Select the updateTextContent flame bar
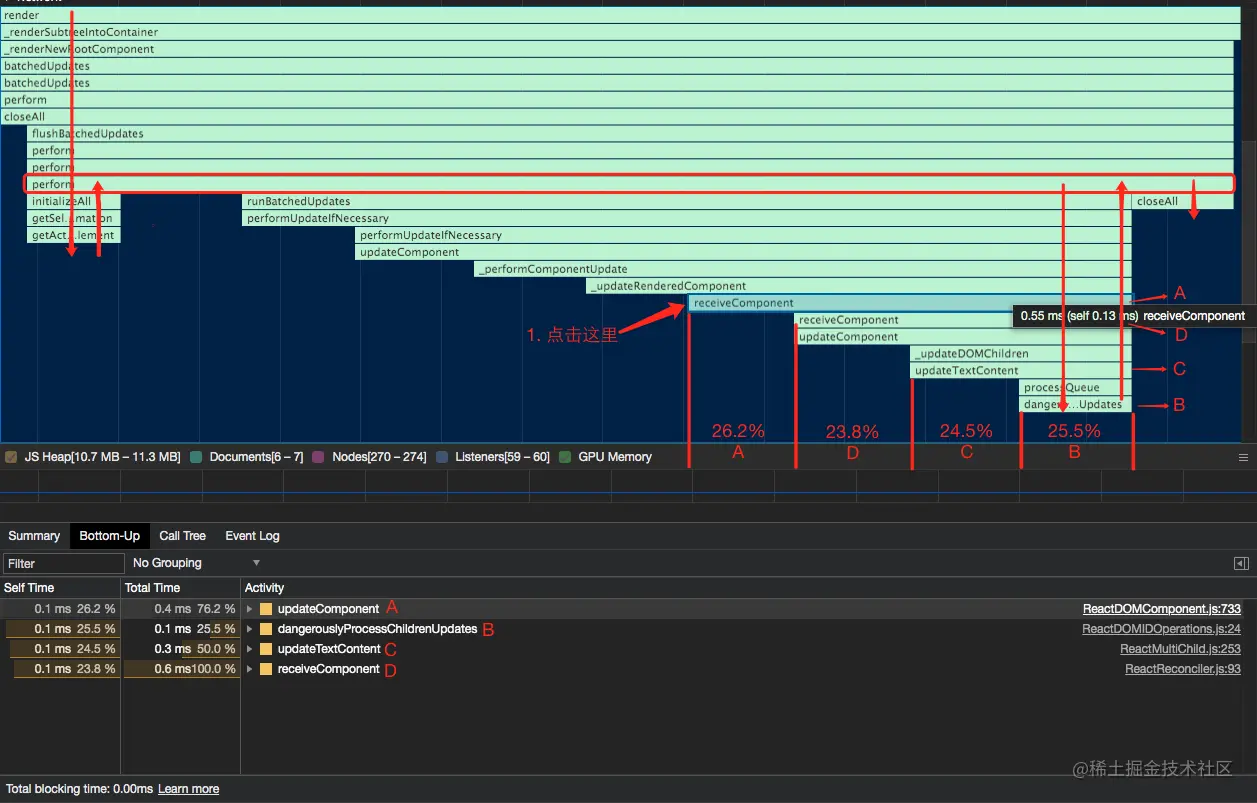The height and width of the screenshot is (803, 1257). [1021, 371]
